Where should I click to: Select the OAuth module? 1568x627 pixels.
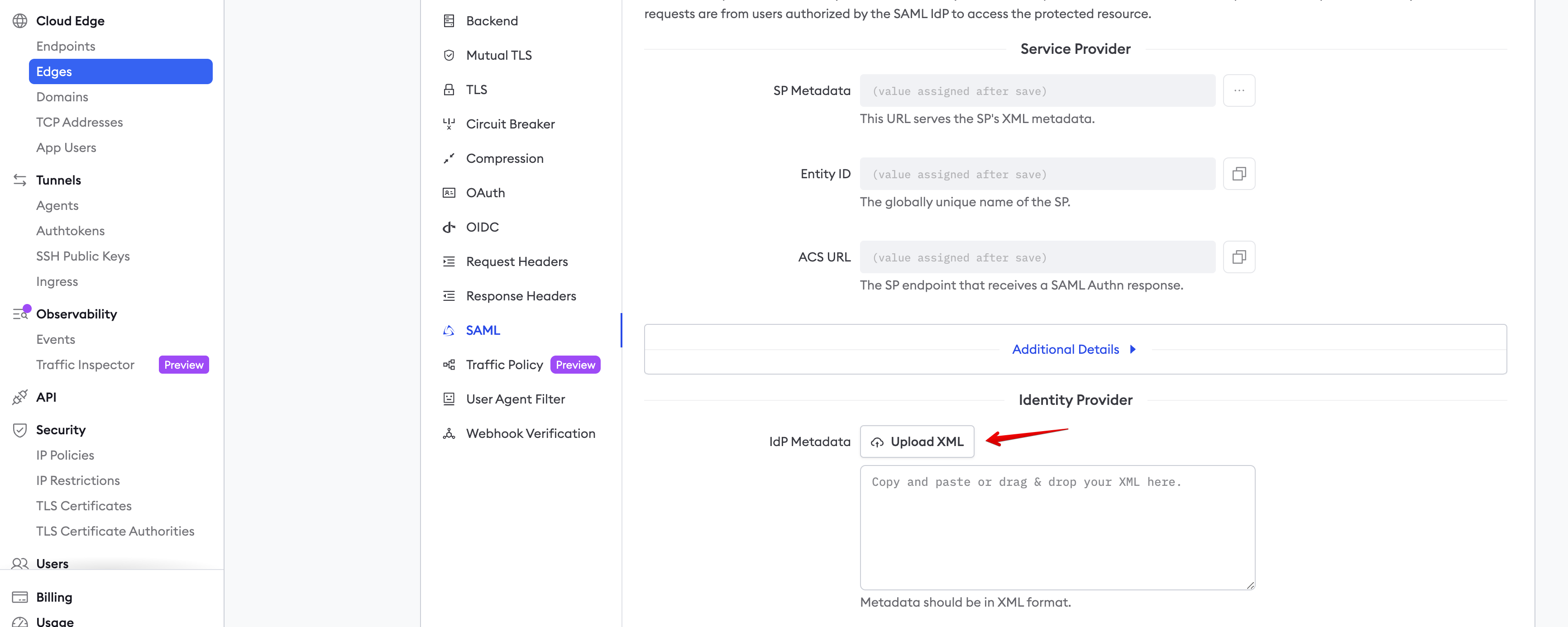point(485,193)
